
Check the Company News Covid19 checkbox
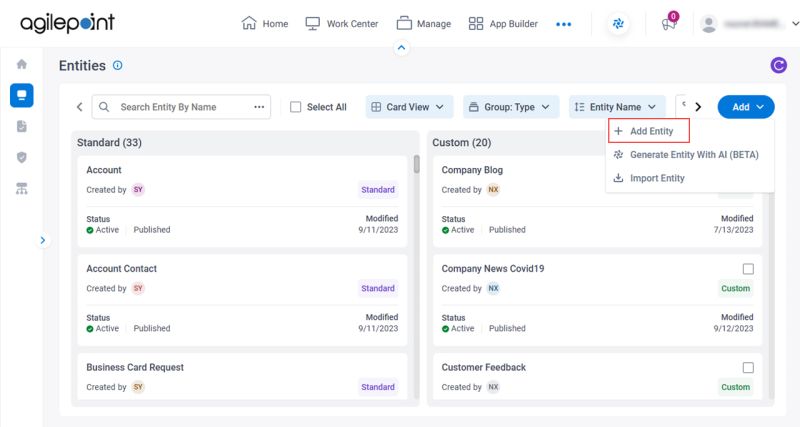pos(748,269)
